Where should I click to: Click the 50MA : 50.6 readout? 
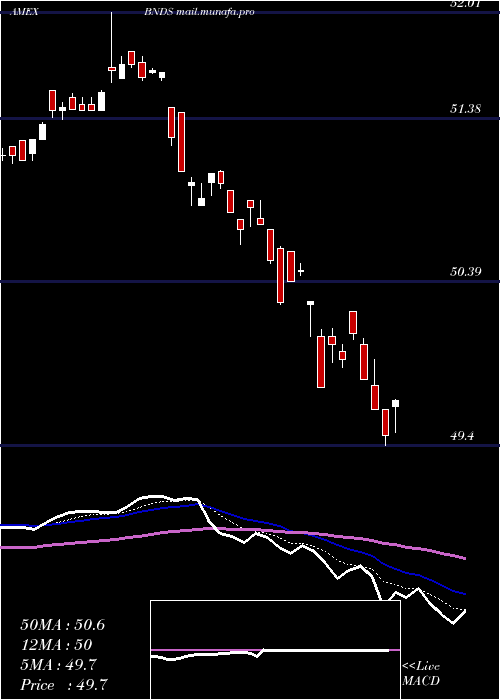pyautogui.click(x=63, y=625)
